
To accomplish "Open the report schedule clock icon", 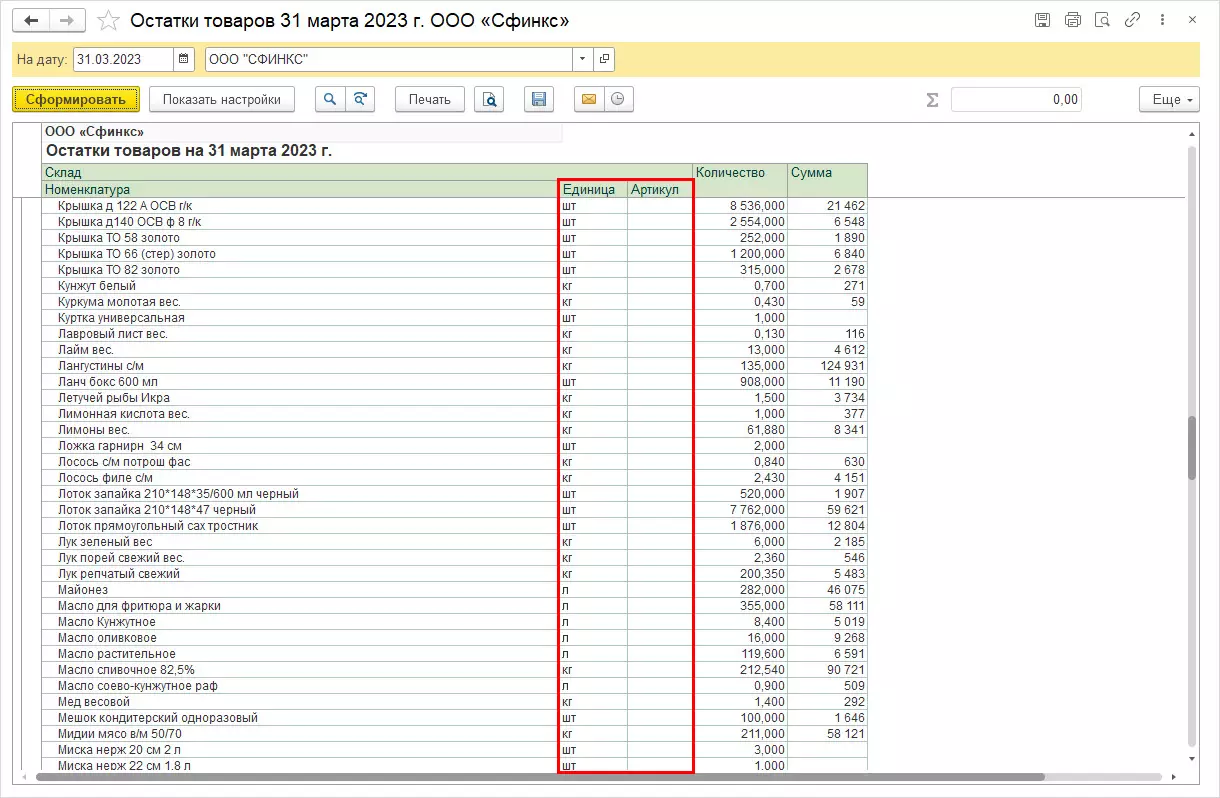I will (x=619, y=99).
